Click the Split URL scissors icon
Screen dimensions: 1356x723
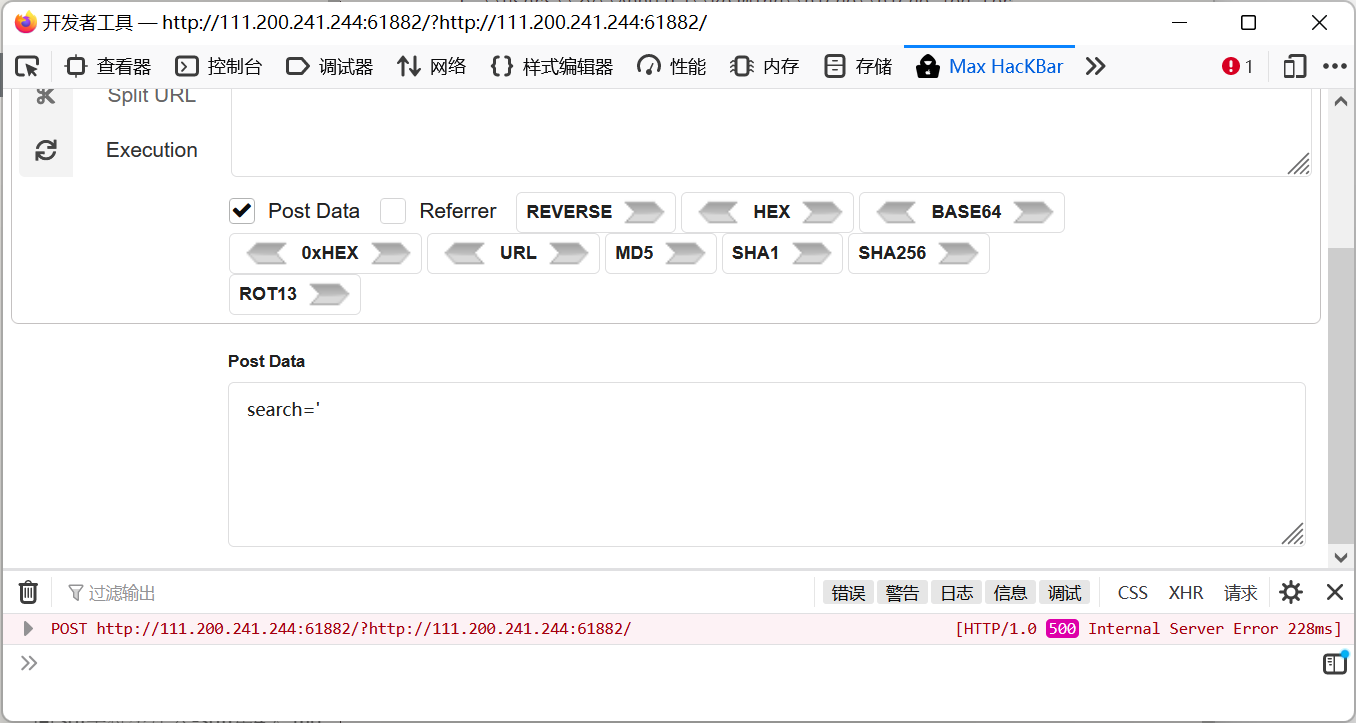click(46, 96)
